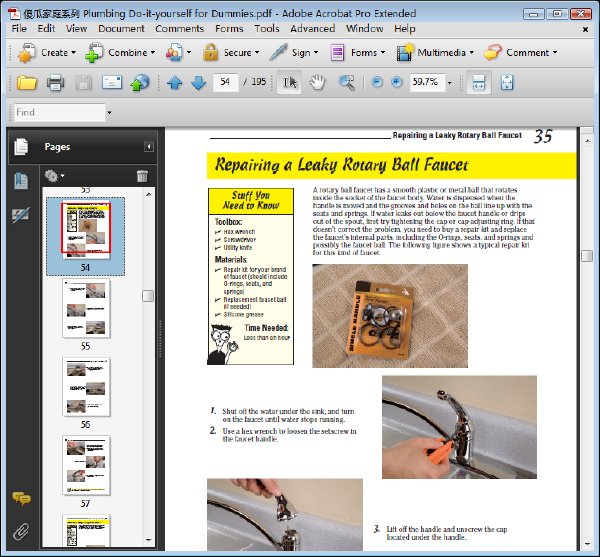Select the Marquee Zoom tool

coord(346,82)
